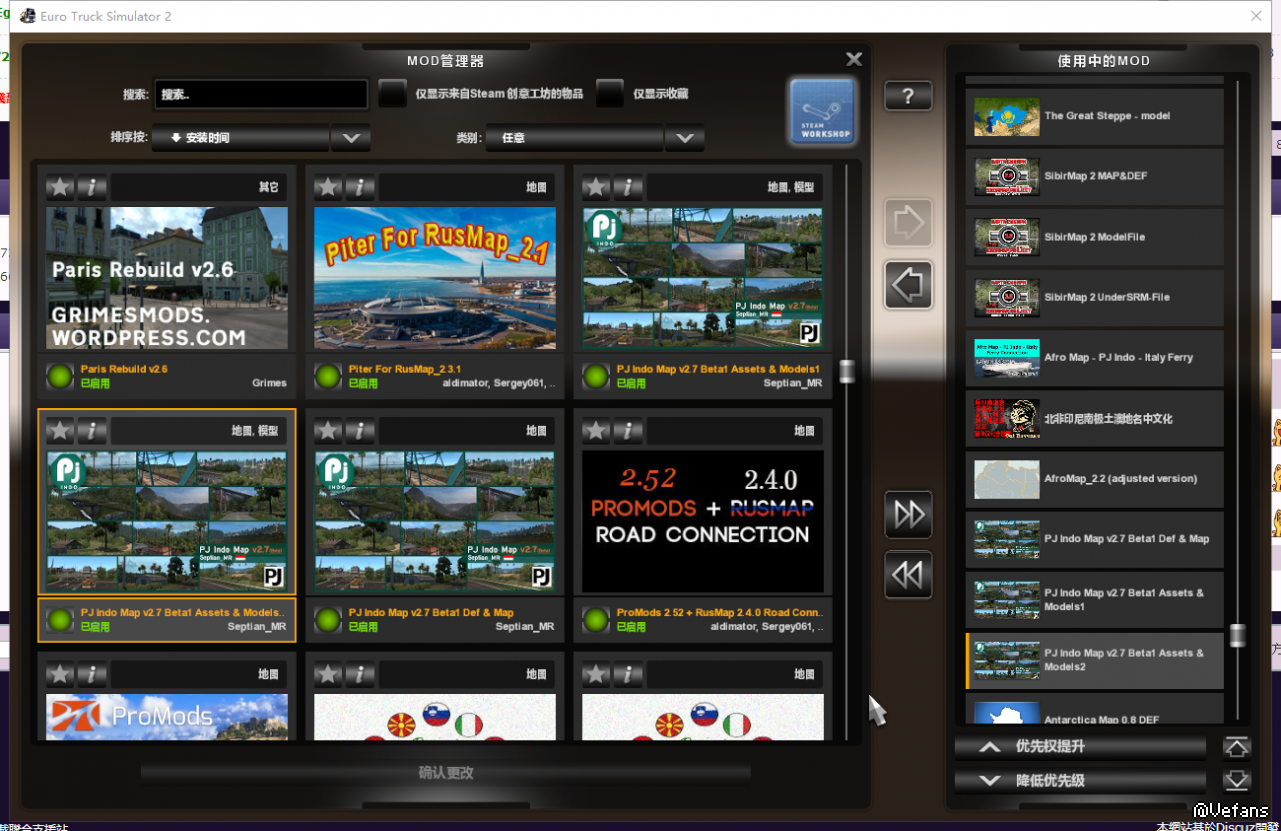The height and width of the screenshot is (831, 1281).
Task: Open the sort by install time dropdown
Action: coord(240,138)
